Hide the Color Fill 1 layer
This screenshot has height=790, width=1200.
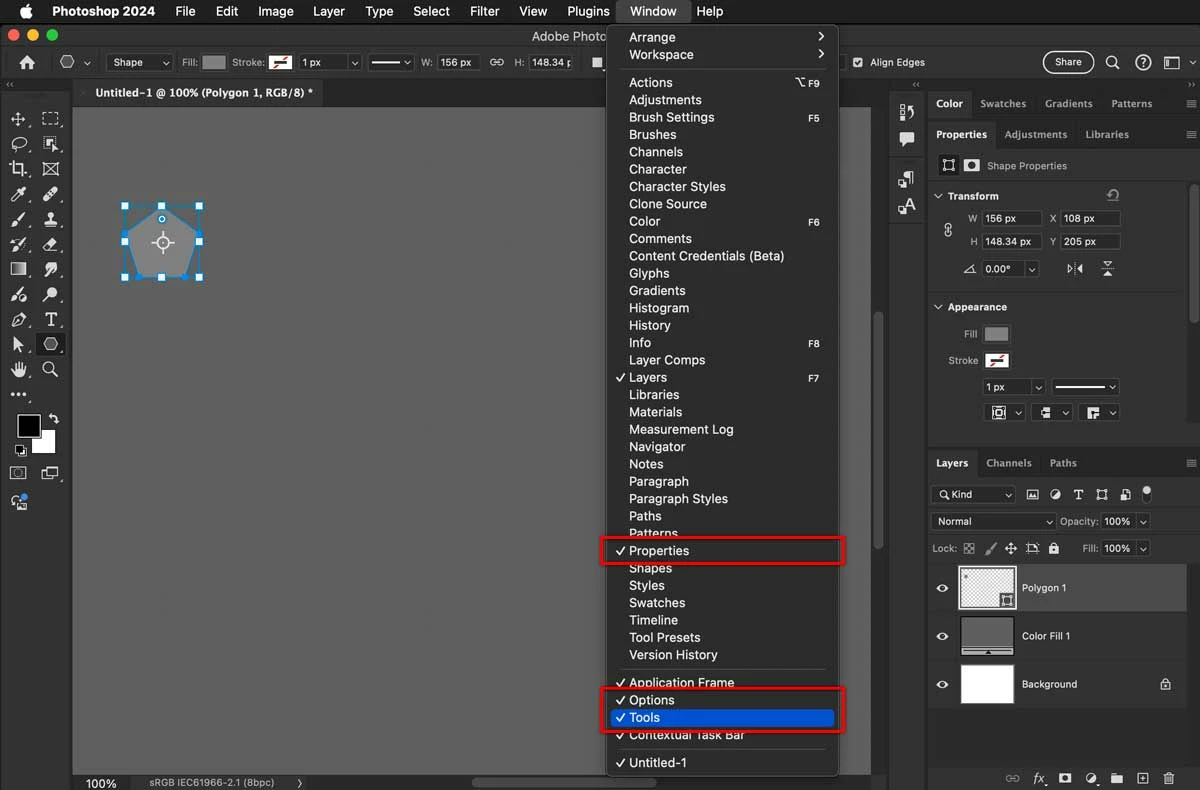942,636
